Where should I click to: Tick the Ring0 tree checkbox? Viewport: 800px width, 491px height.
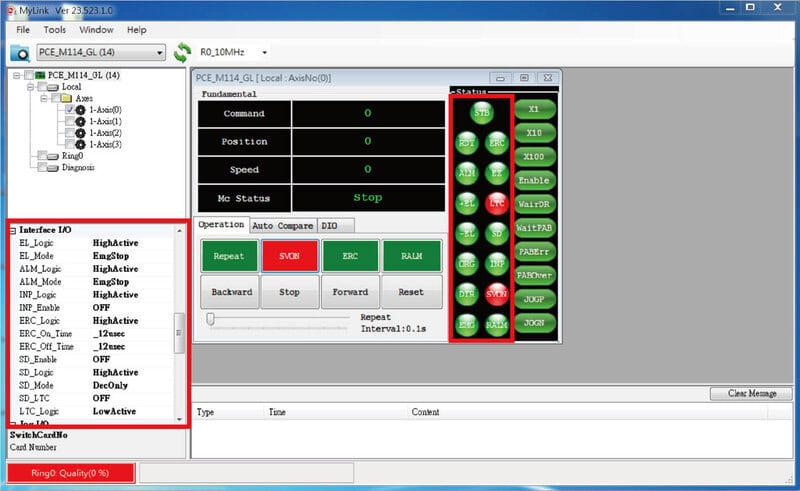pyautogui.click(x=42, y=156)
